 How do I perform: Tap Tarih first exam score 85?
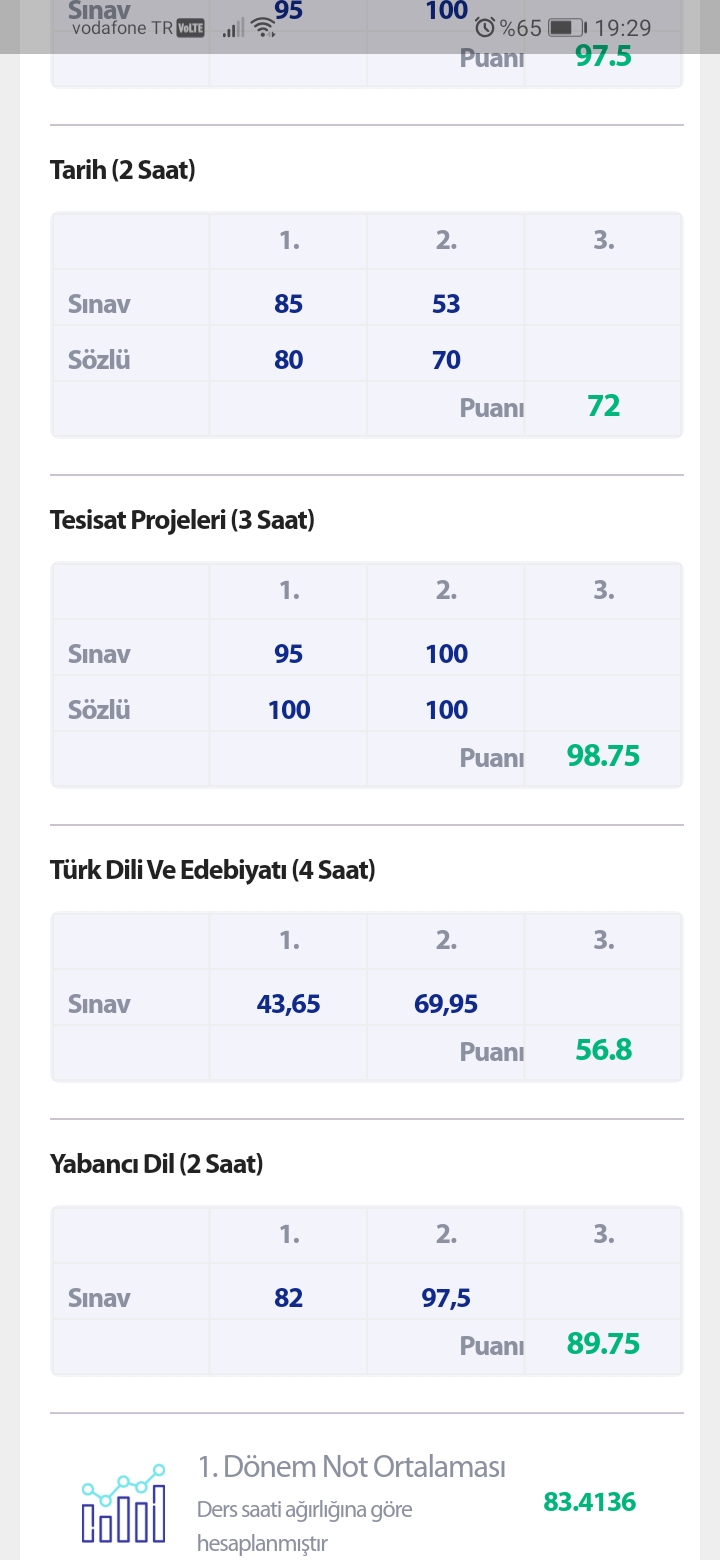click(289, 303)
